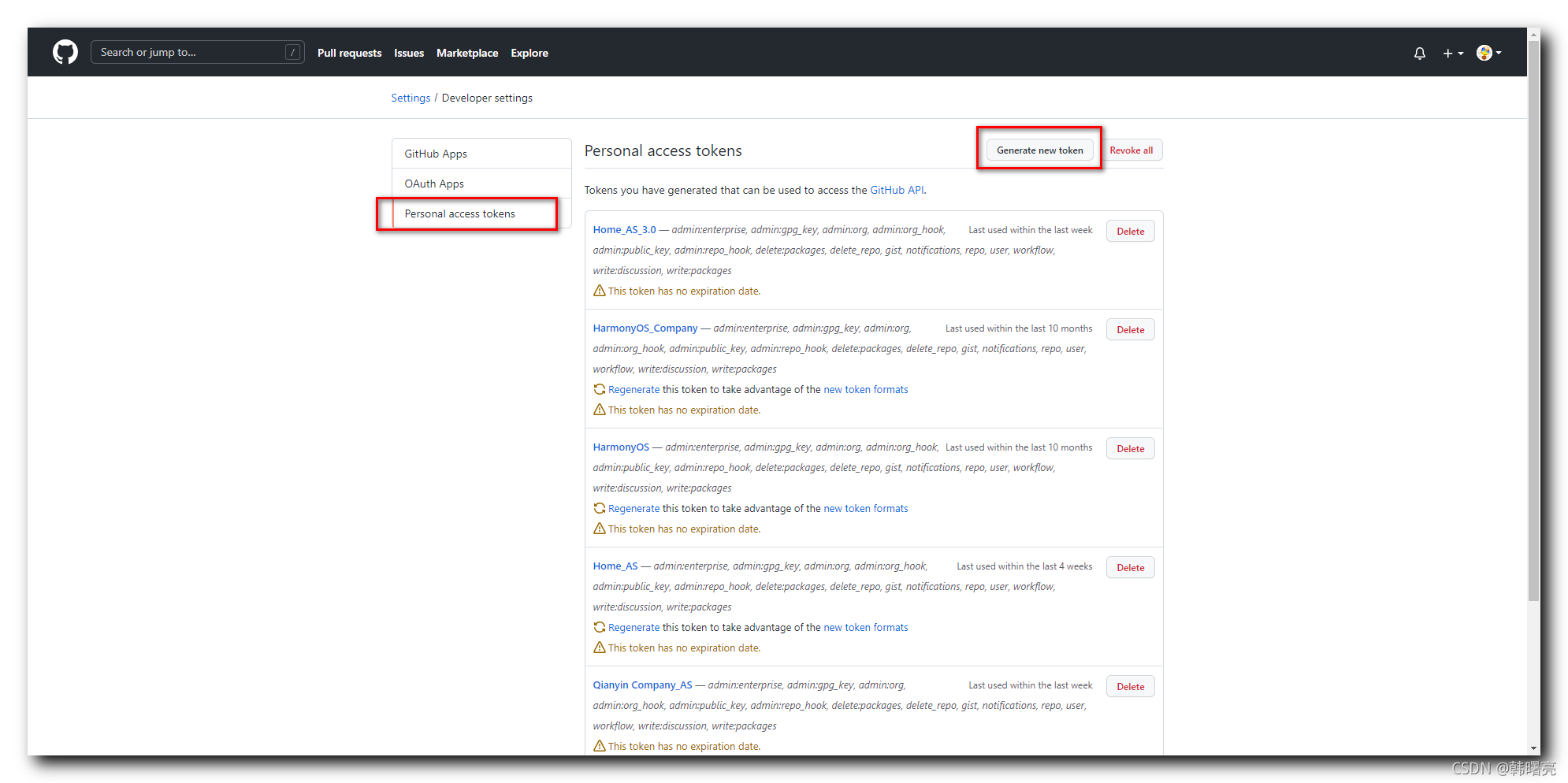Select OAuth Apps in the sidebar
Image resolution: width=1568 pixels, height=783 pixels.
point(481,184)
